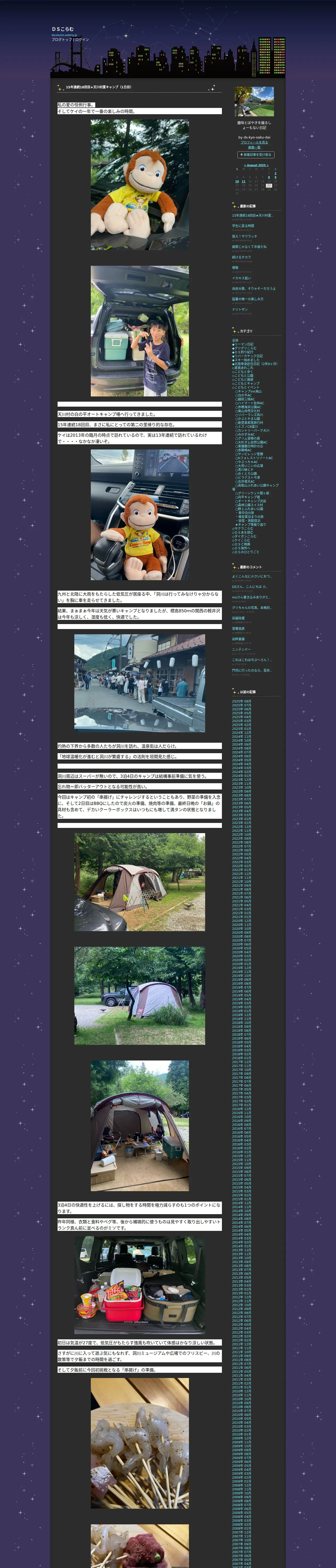Select category ◇ケイこらむ
Screen dimensions: 336x1568
241,540
